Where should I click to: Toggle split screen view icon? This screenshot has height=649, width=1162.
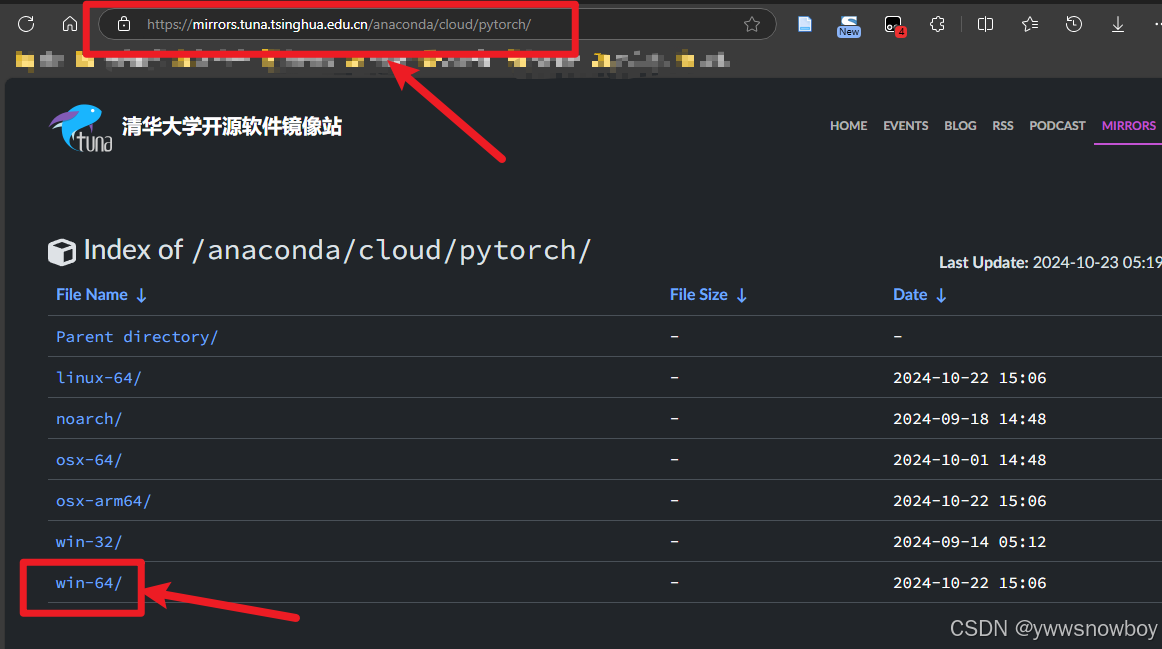985,24
